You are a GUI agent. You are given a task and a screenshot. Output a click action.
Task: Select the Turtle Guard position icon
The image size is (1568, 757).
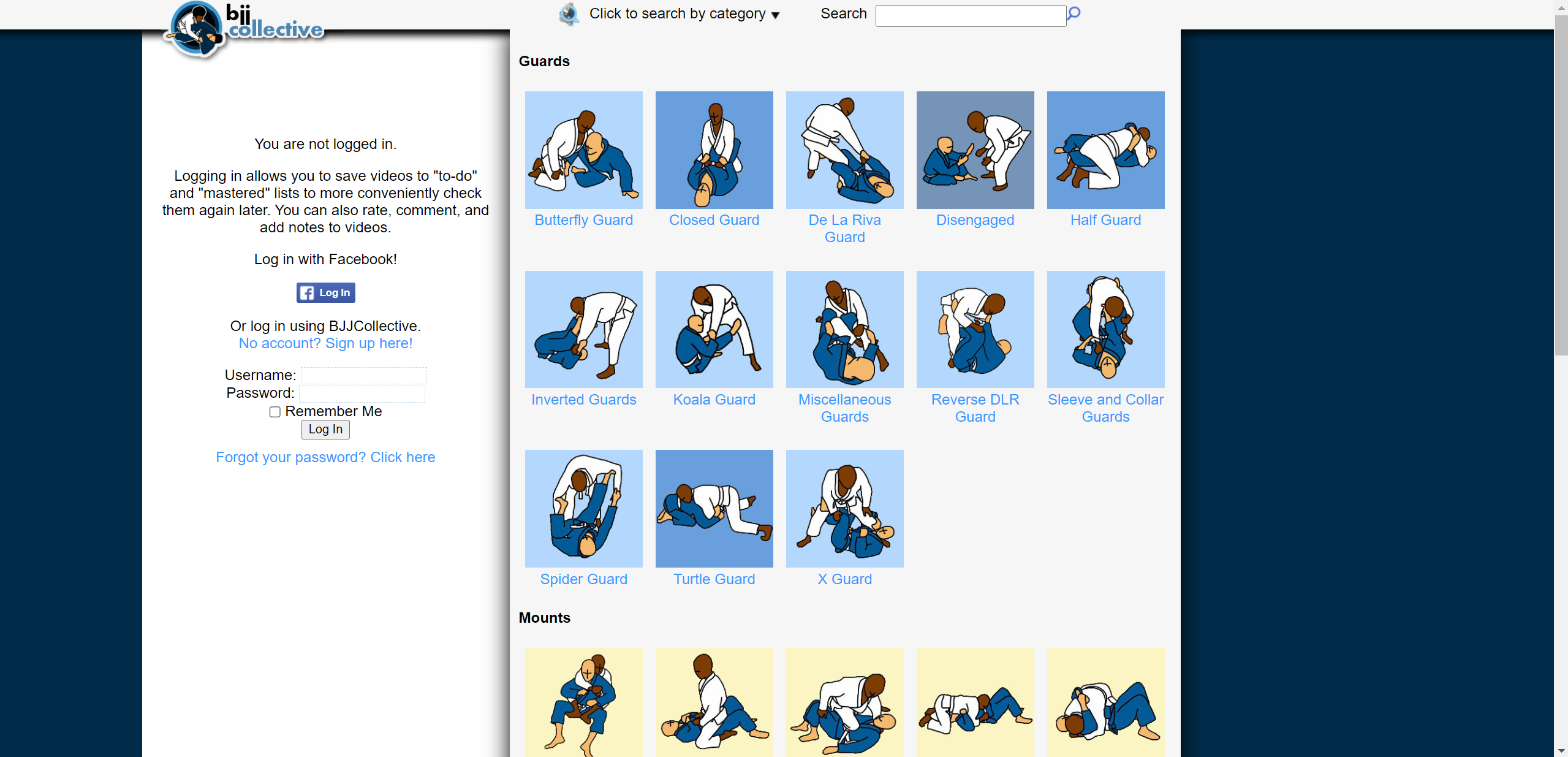pyautogui.click(x=714, y=508)
